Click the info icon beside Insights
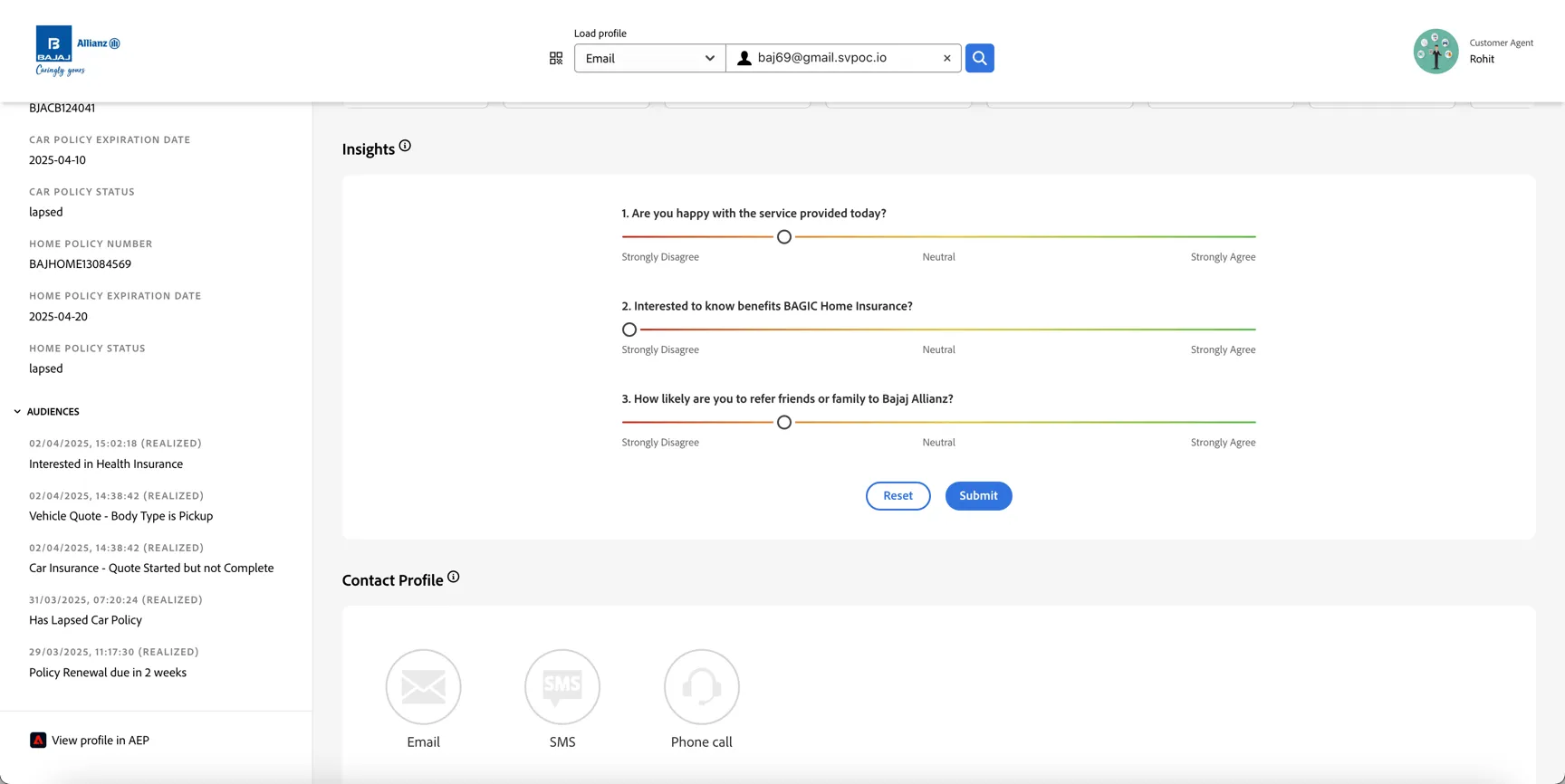1565x784 pixels. (405, 146)
